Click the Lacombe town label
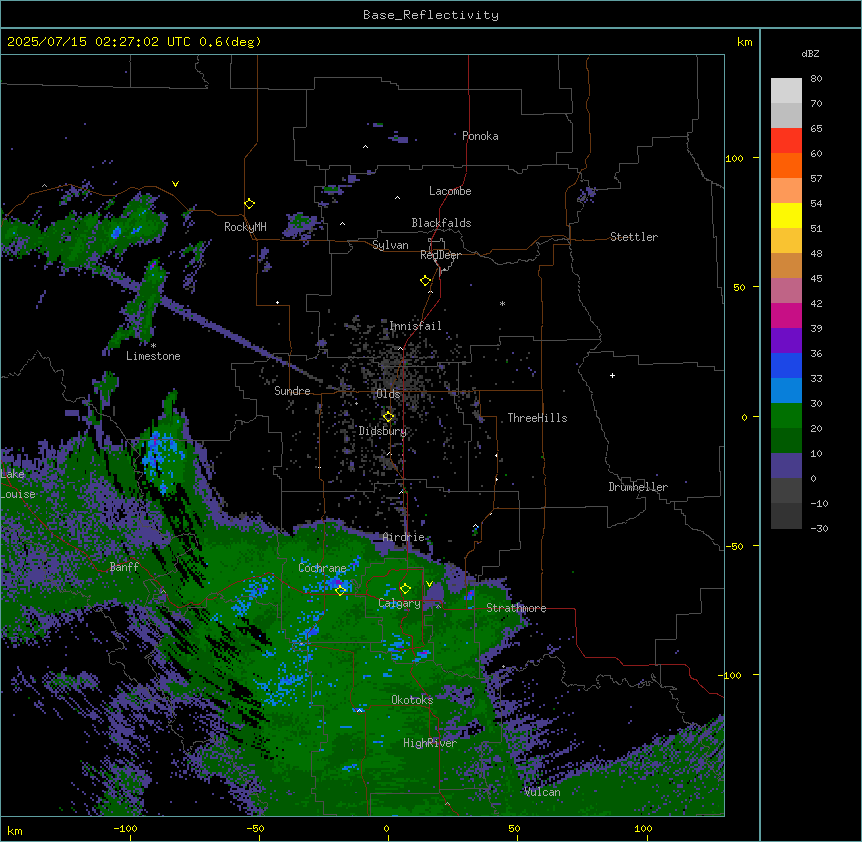 (x=450, y=191)
